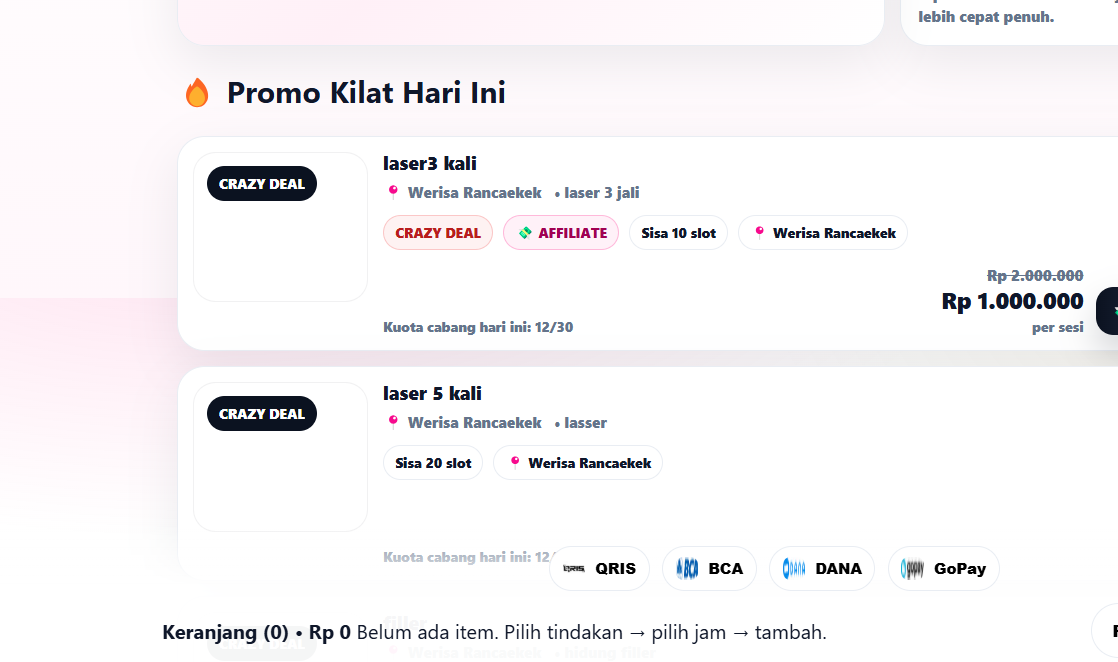Click the QRIS logo icon
Image resolution: width=1118 pixels, height=662 pixels.
tap(574, 569)
